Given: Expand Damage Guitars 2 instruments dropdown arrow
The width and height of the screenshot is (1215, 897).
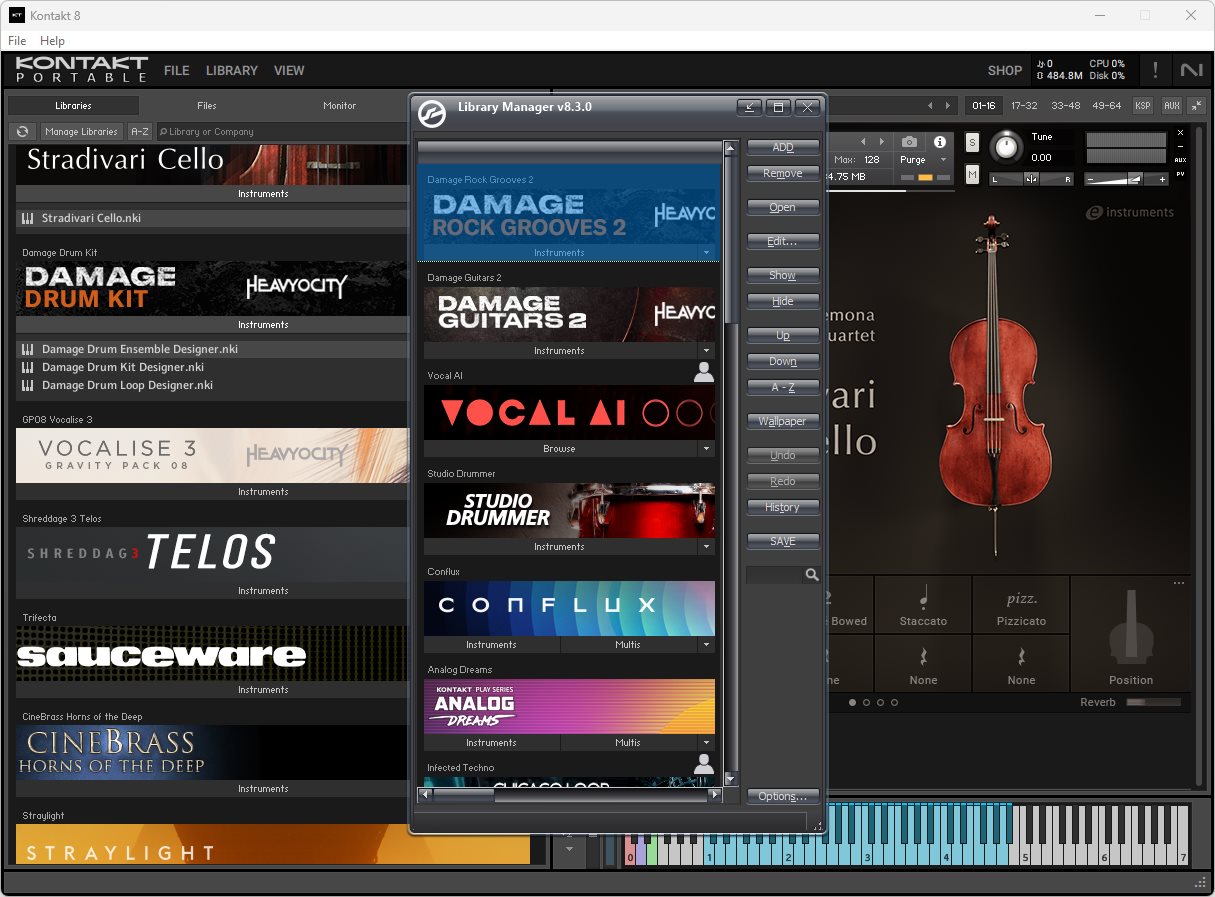Looking at the screenshot, I should (706, 351).
